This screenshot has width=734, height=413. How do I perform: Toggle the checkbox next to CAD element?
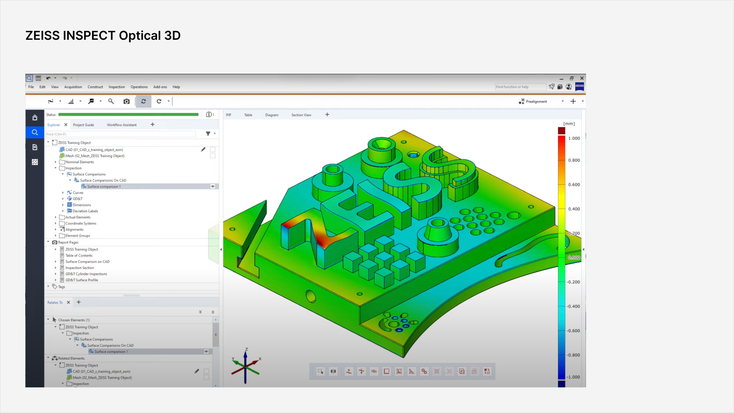point(213,149)
